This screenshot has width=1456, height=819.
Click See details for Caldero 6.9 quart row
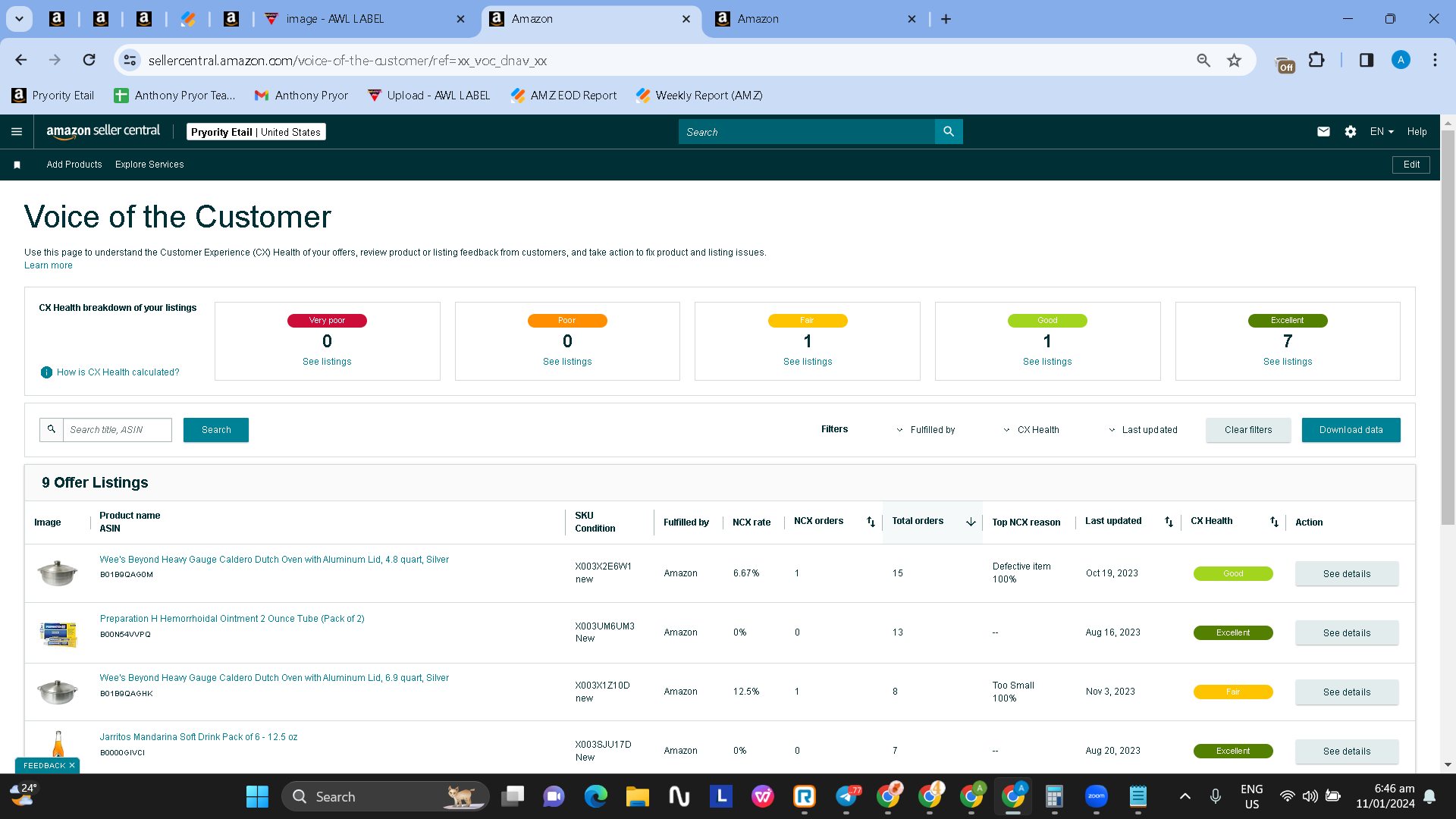click(1347, 692)
